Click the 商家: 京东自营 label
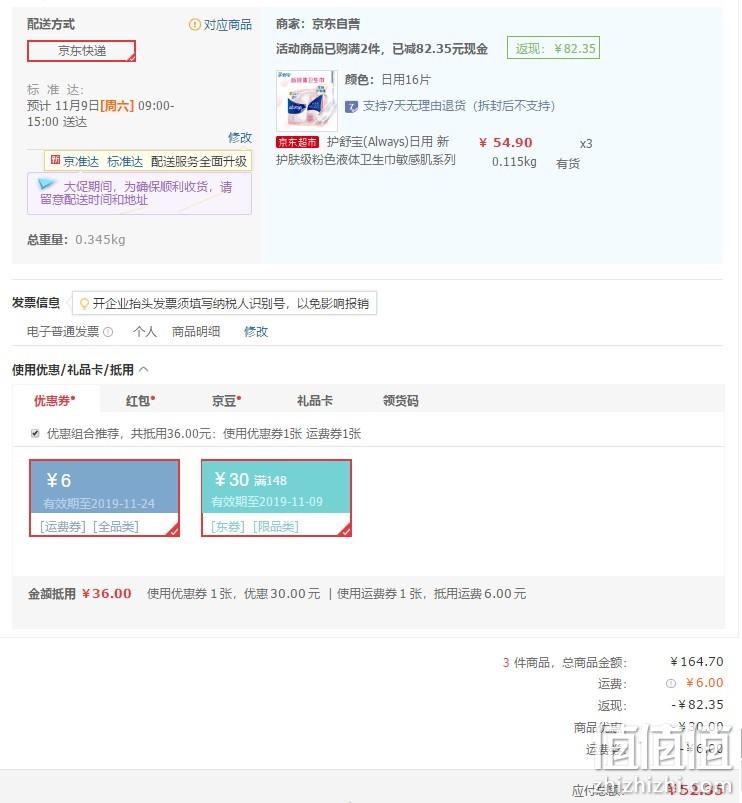The width and height of the screenshot is (742, 803). coord(317,24)
